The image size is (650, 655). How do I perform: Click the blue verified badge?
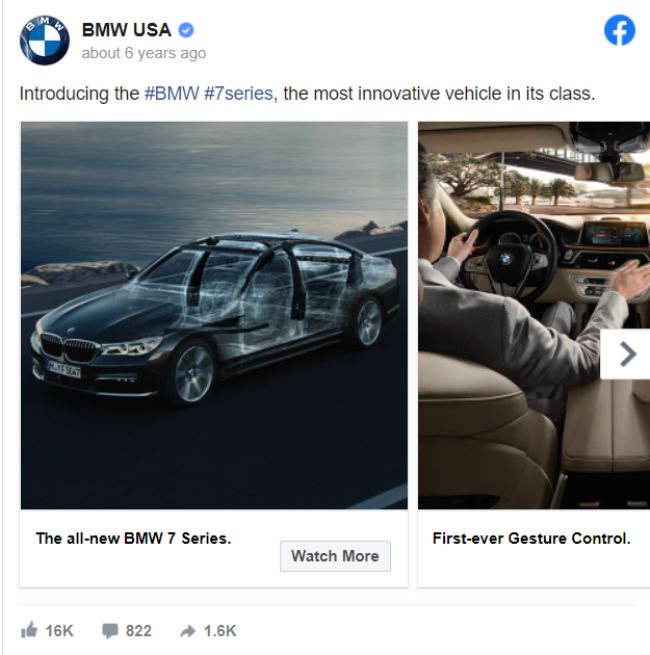pyautogui.click(x=186, y=30)
